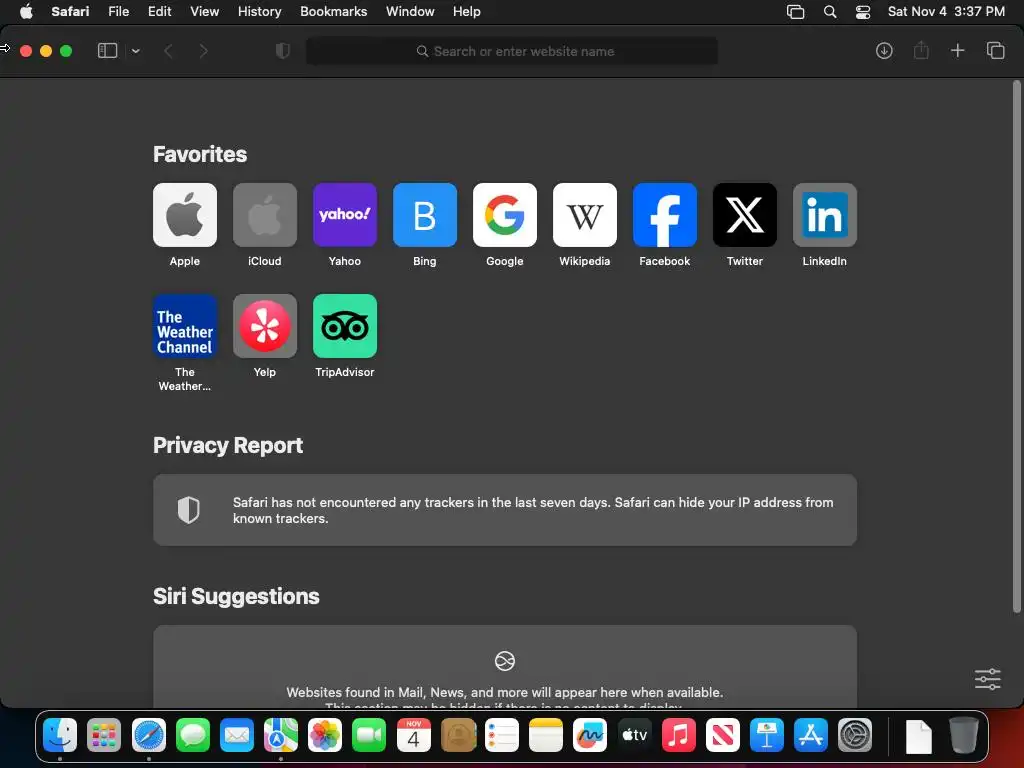Open Messages from the Dock

click(x=193, y=735)
